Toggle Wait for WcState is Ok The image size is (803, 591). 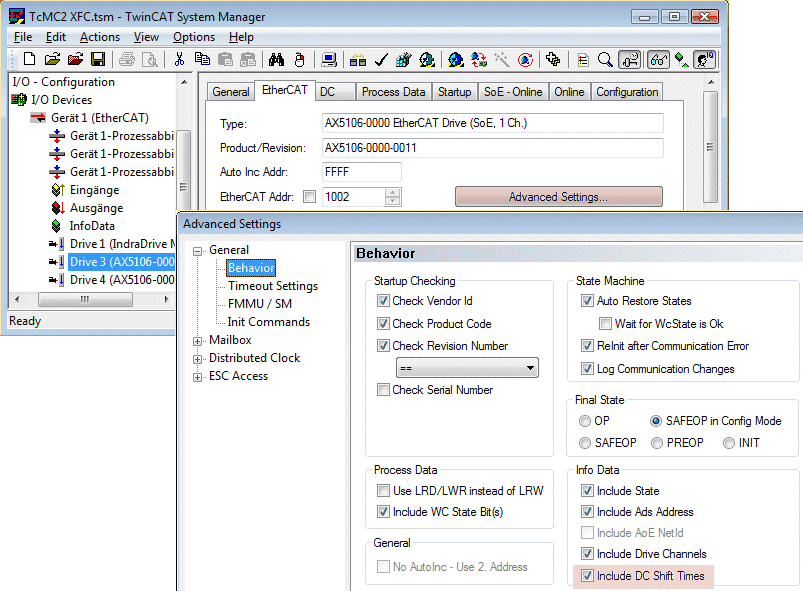point(605,324)
